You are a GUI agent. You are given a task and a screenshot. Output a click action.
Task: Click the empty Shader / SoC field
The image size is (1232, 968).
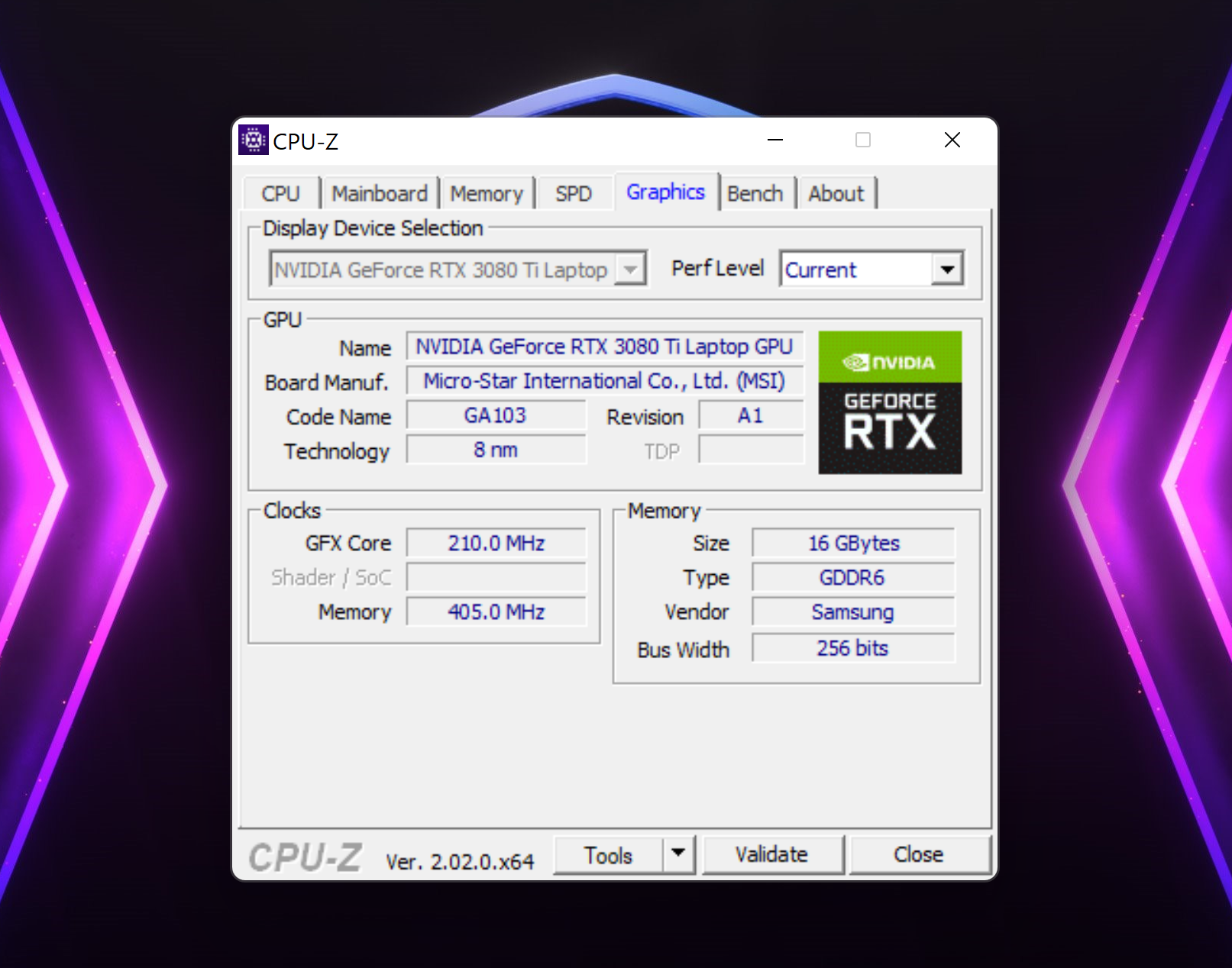click(x=496, y=577)
